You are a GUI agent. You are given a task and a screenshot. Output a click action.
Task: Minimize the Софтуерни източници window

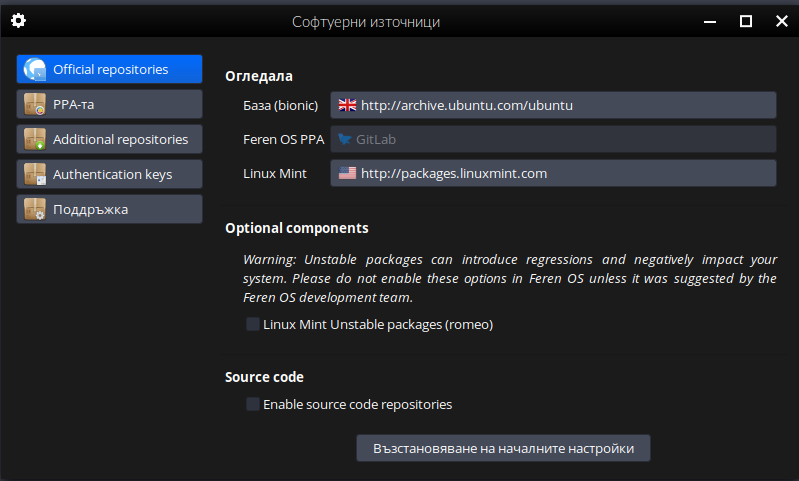point(710,21)
